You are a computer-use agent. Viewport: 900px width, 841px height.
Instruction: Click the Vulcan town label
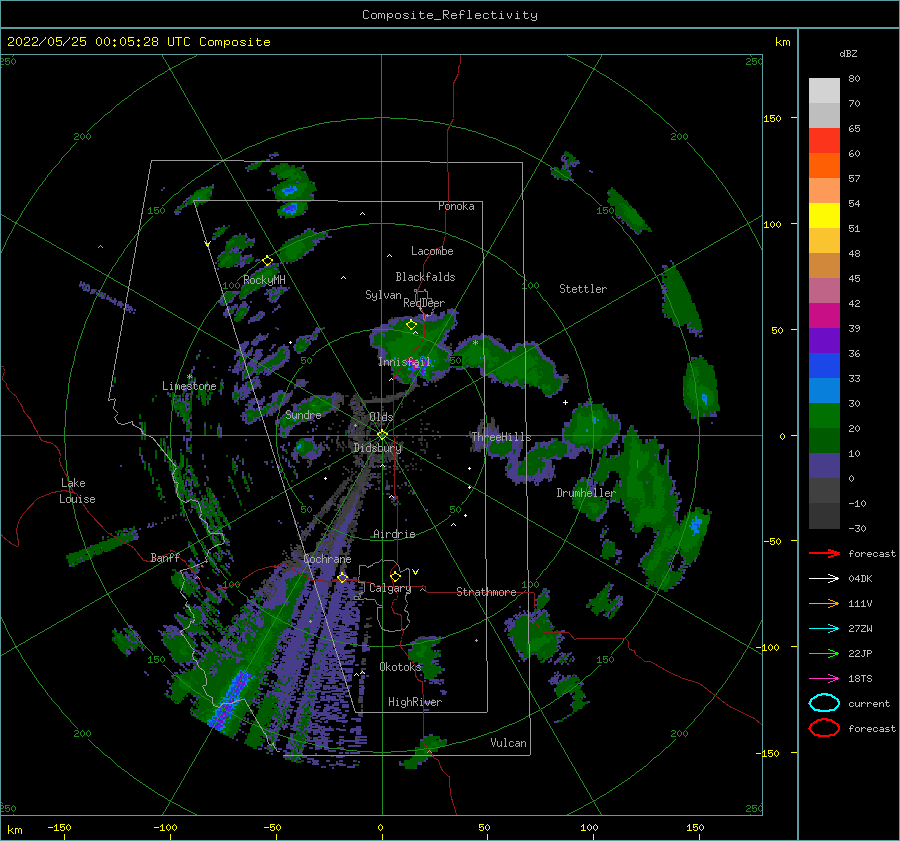(508, 743)
